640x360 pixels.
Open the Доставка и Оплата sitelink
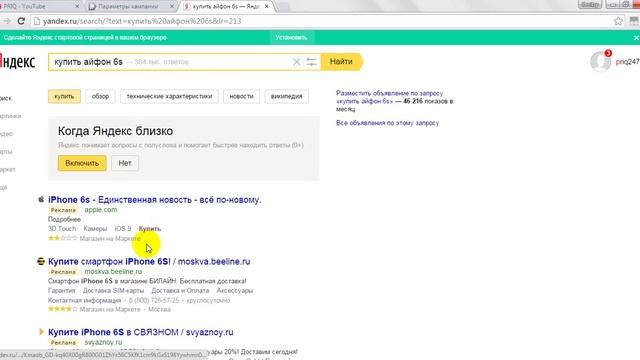coord(180,291)
